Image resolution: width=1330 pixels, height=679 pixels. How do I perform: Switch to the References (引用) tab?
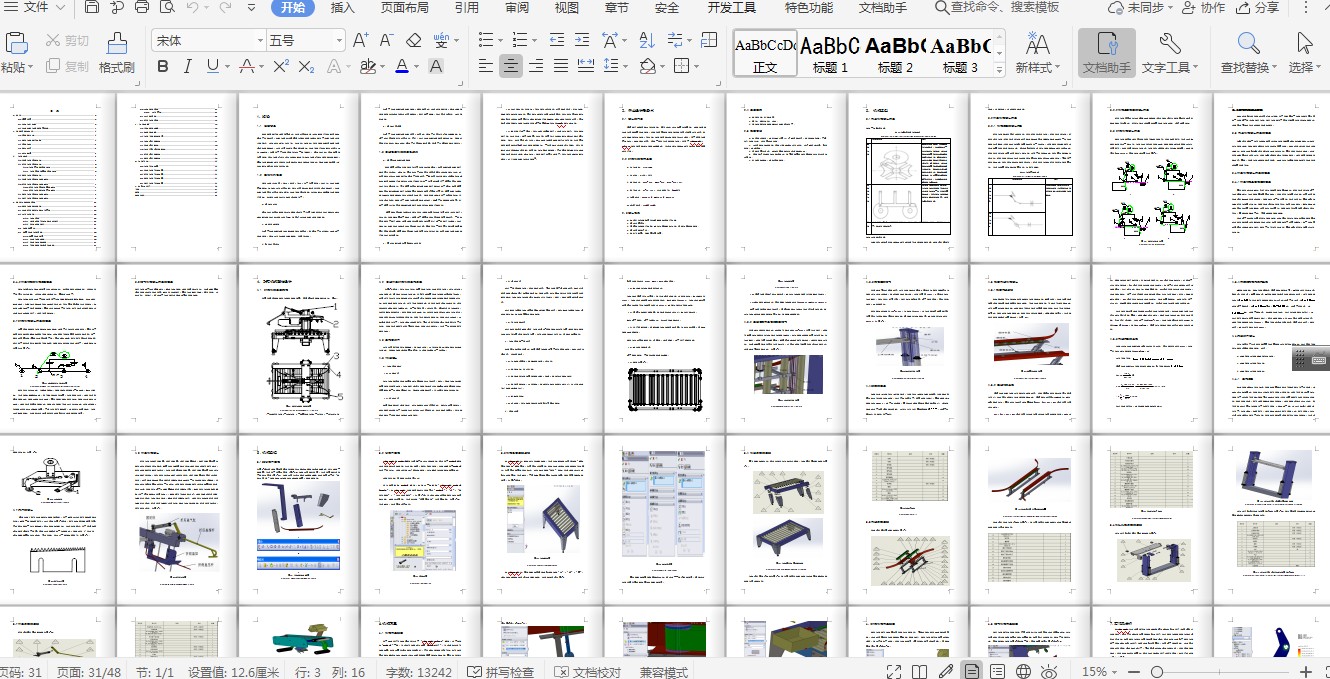(x=466, y=8)
